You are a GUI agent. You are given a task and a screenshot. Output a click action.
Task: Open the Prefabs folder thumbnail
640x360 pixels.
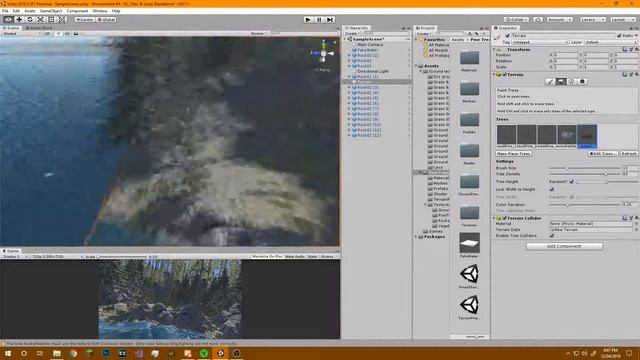point(469,120)
